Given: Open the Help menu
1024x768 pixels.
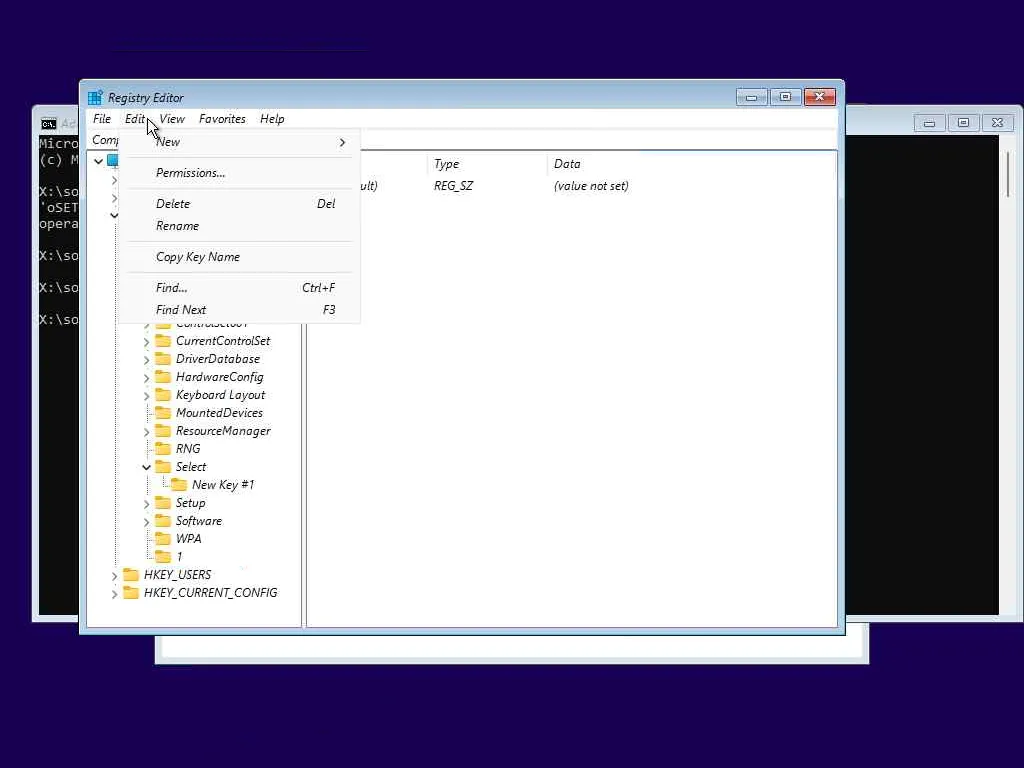Looking at the screenshot, I should [x=272, y=119].
